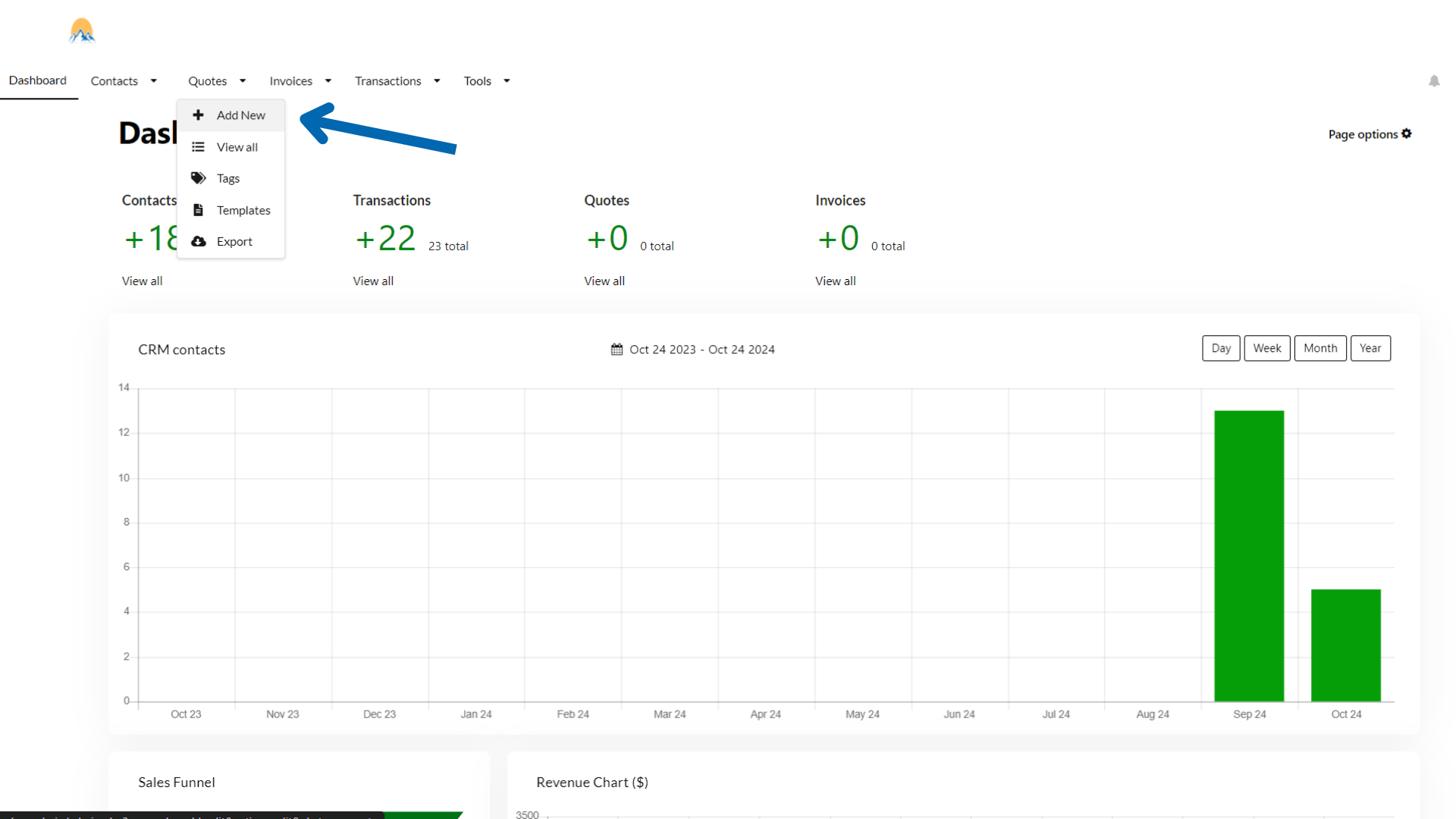Click the plus icon beside Add New
The height and width of the screenshot is (819, 1456).
point(198,115)
